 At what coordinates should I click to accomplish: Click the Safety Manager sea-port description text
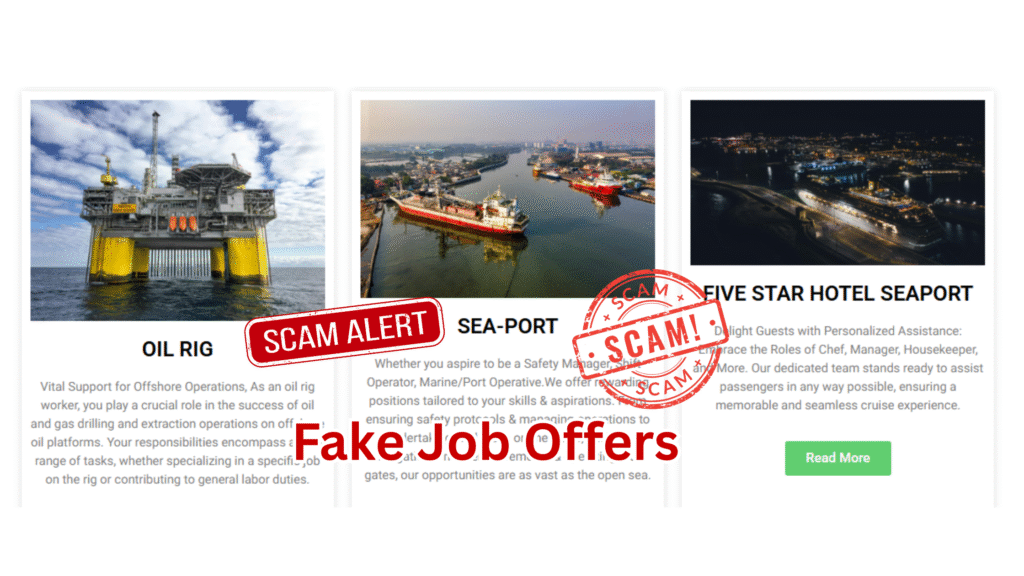(507, 419)
